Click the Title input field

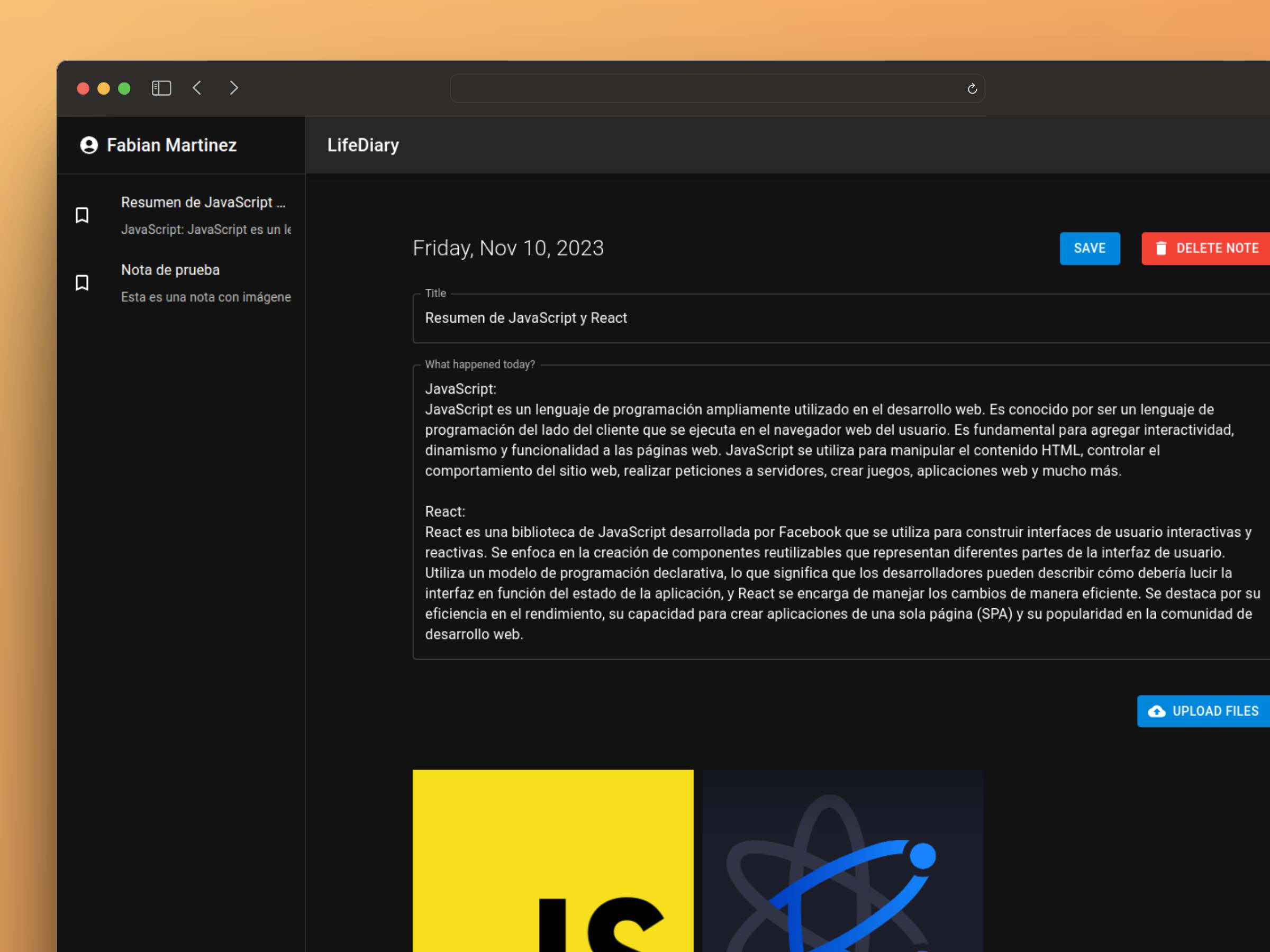(x=841, y=318)
